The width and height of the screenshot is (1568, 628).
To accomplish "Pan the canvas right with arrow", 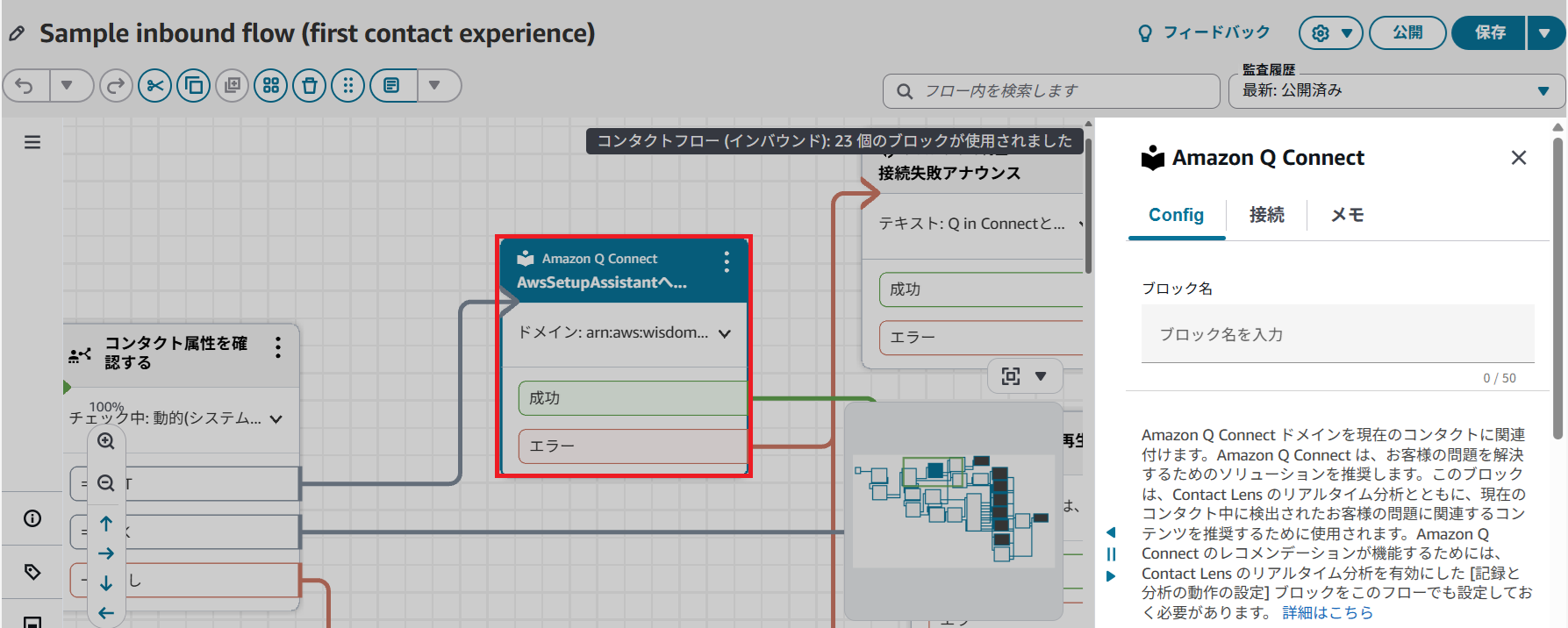I will click(x=106, y=553).
